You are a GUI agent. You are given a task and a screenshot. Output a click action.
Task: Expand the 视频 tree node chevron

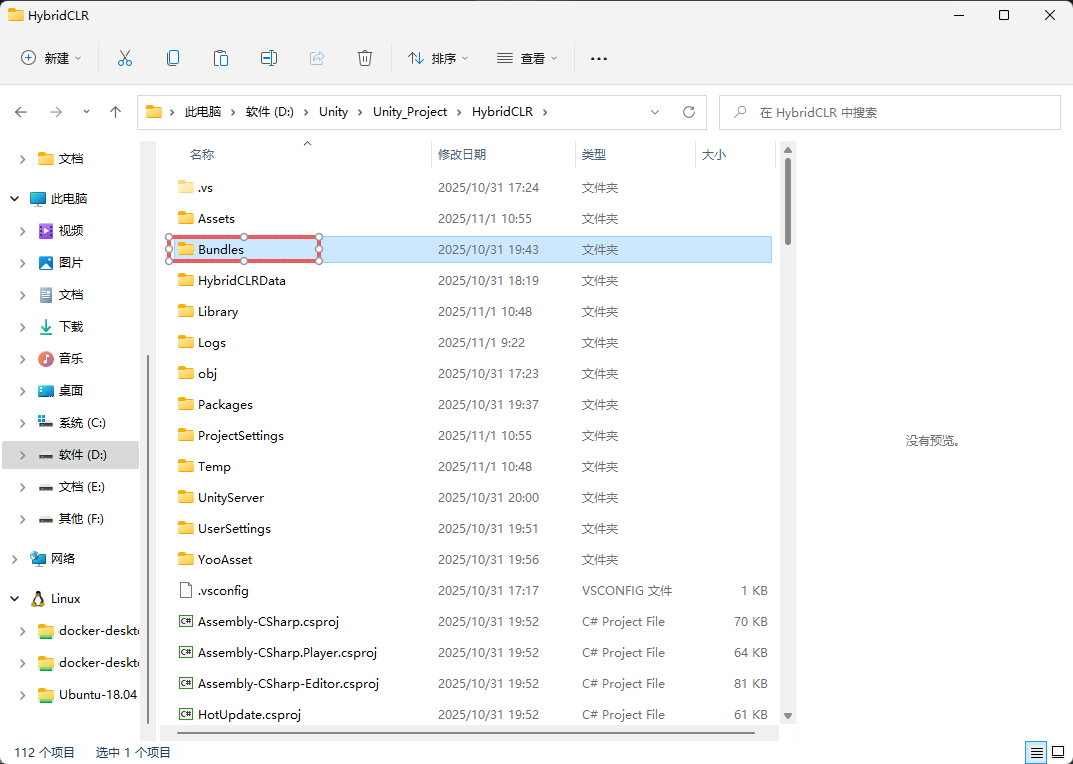[23, 231]
